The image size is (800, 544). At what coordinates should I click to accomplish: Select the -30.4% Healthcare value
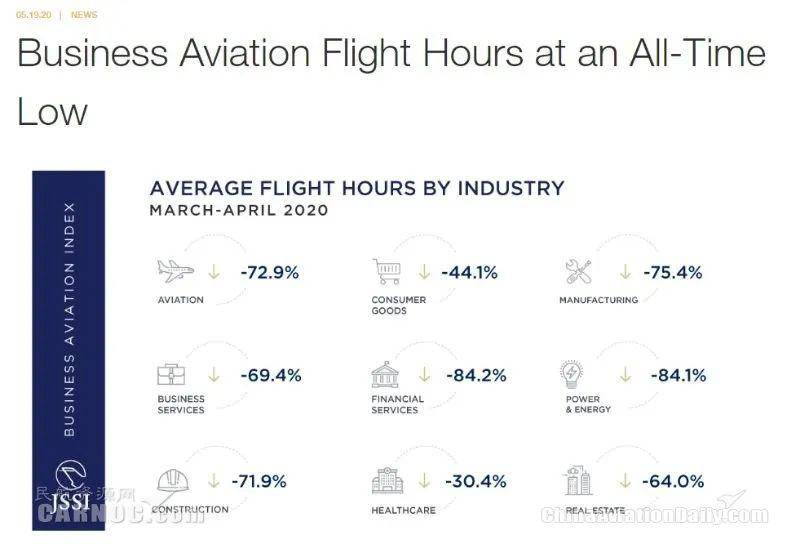tap(476, 481)
